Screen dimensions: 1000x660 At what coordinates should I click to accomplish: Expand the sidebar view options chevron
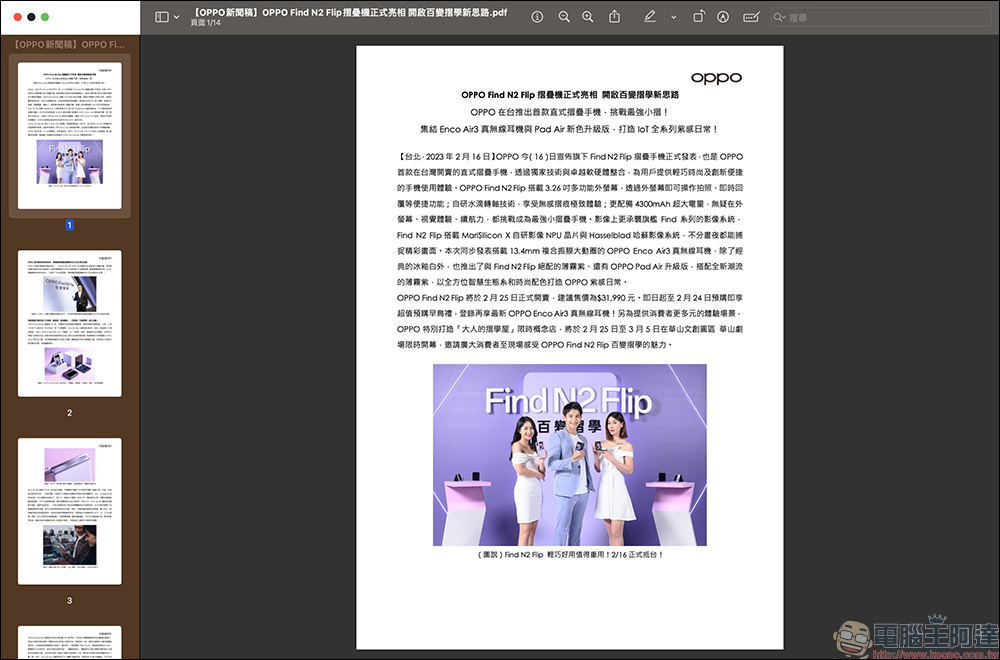tap(177, 17)
